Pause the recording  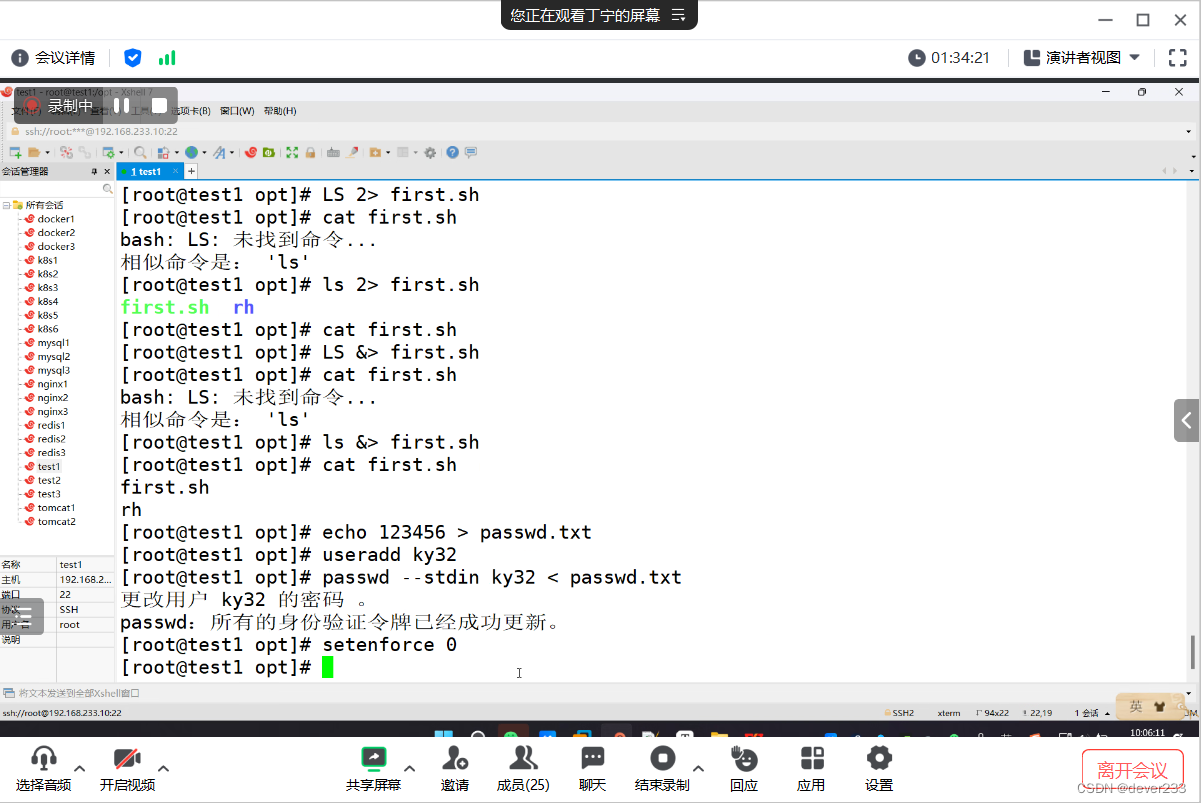(121, 105)
